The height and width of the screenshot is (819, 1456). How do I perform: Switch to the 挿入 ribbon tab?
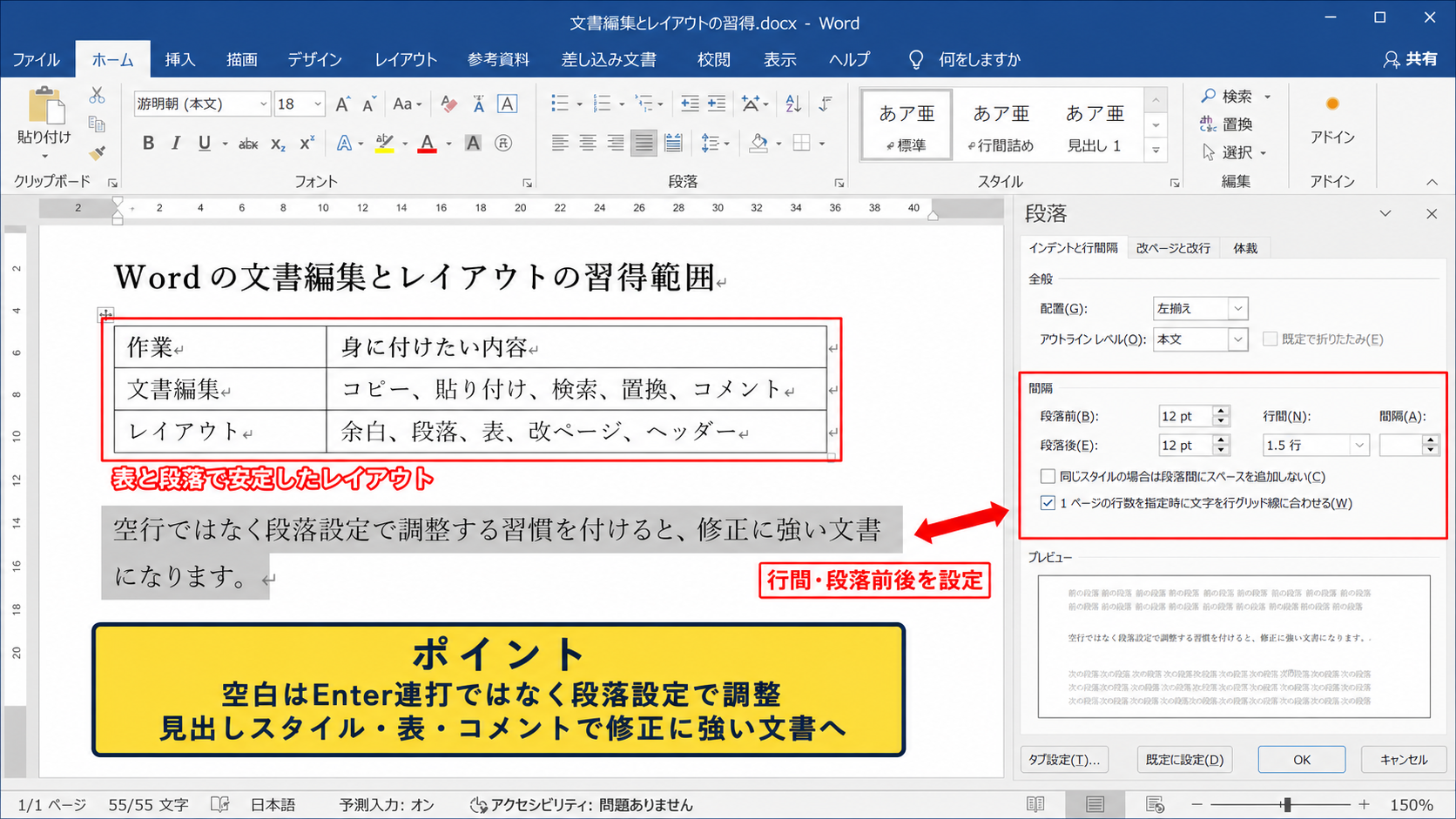(179, 59)
